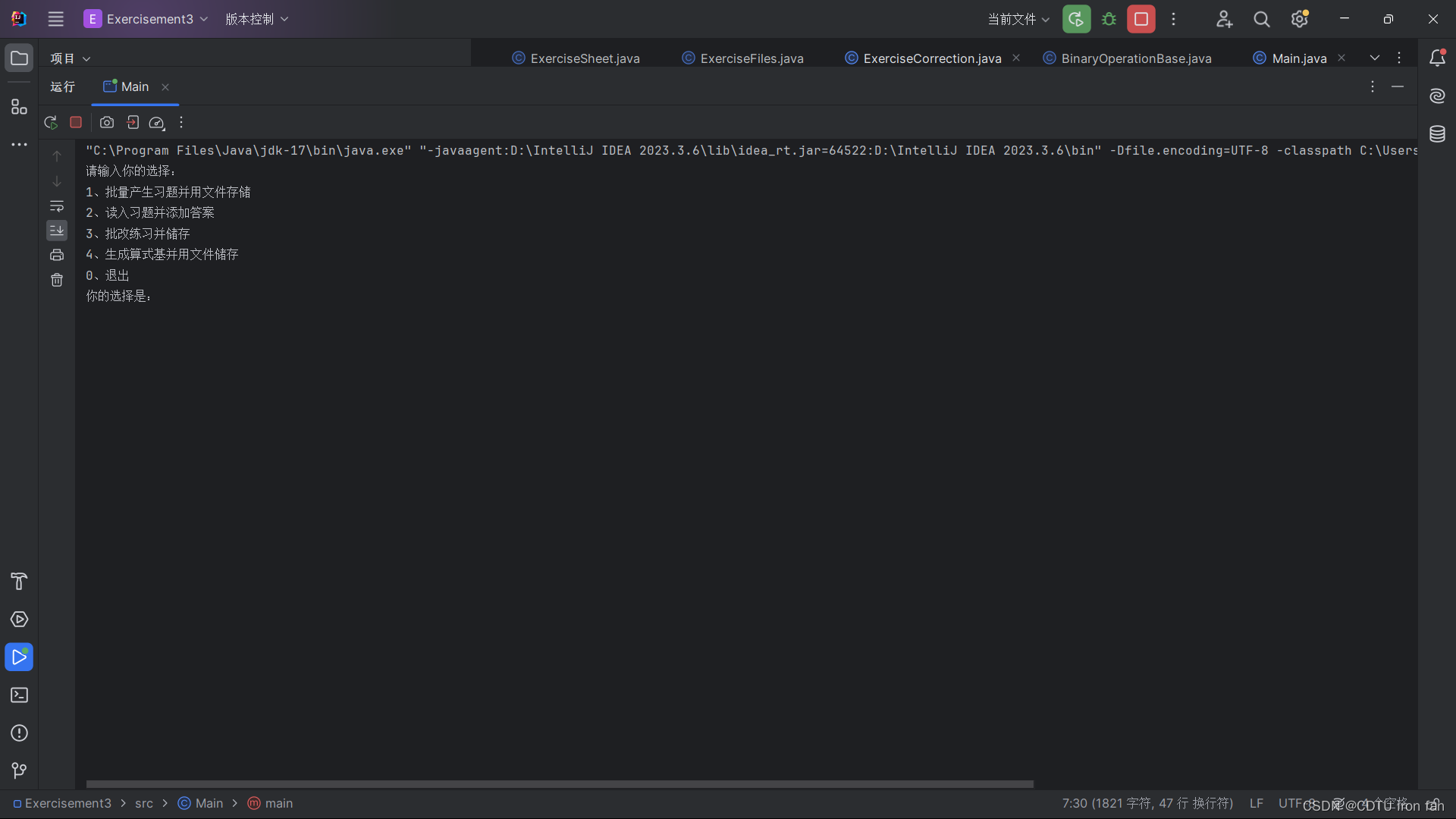The image size is (1456, 819).
Task: Switch to ExerciseCorrection.java tab
Action: point(931,58)
